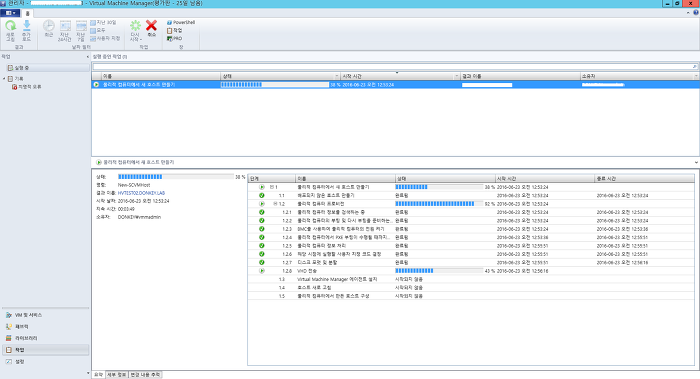Click the green check icon for step 1.2.1

(x=262, y=212)
